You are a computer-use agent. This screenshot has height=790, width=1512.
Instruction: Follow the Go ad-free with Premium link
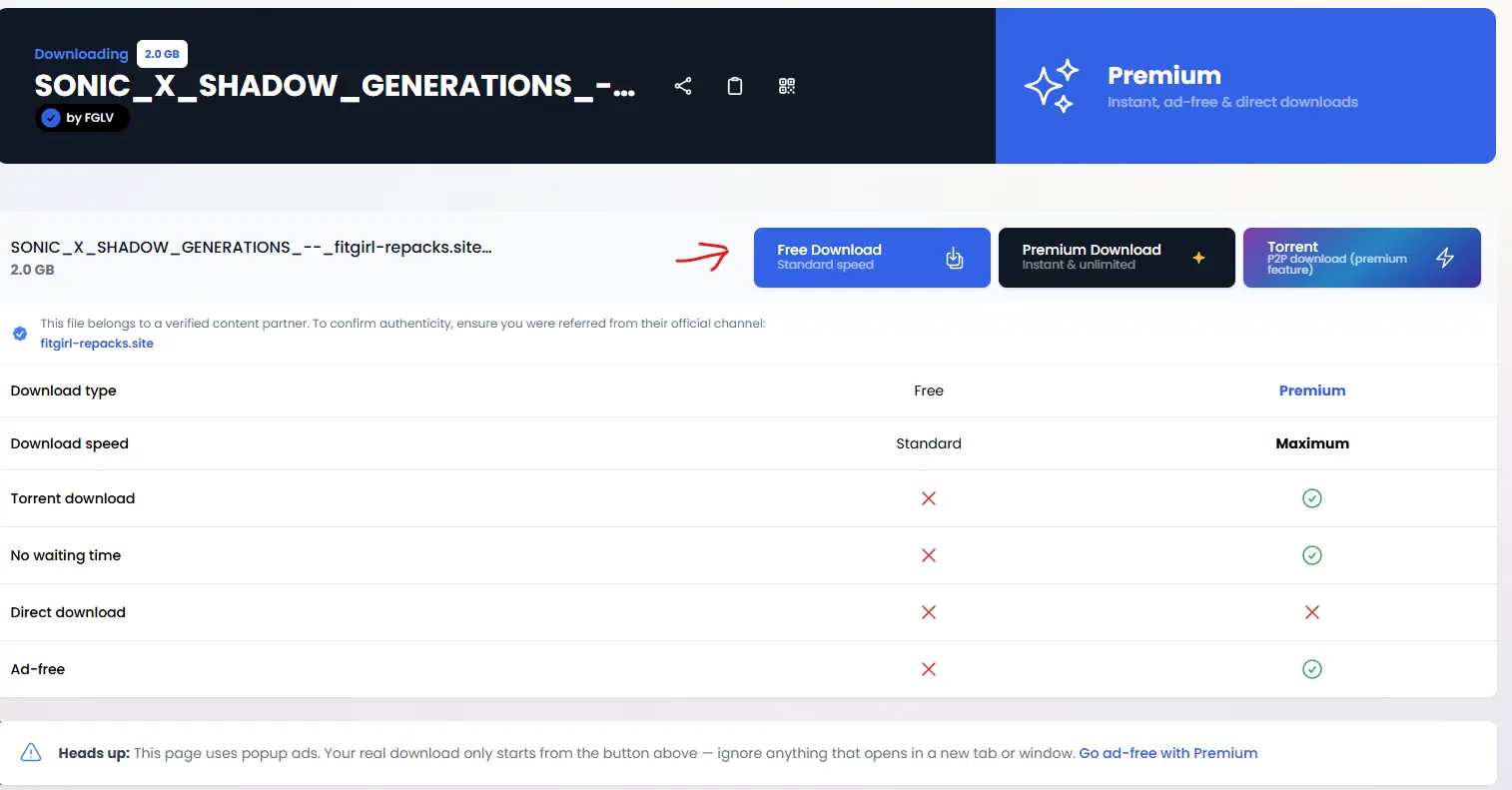coord(1168,753)
